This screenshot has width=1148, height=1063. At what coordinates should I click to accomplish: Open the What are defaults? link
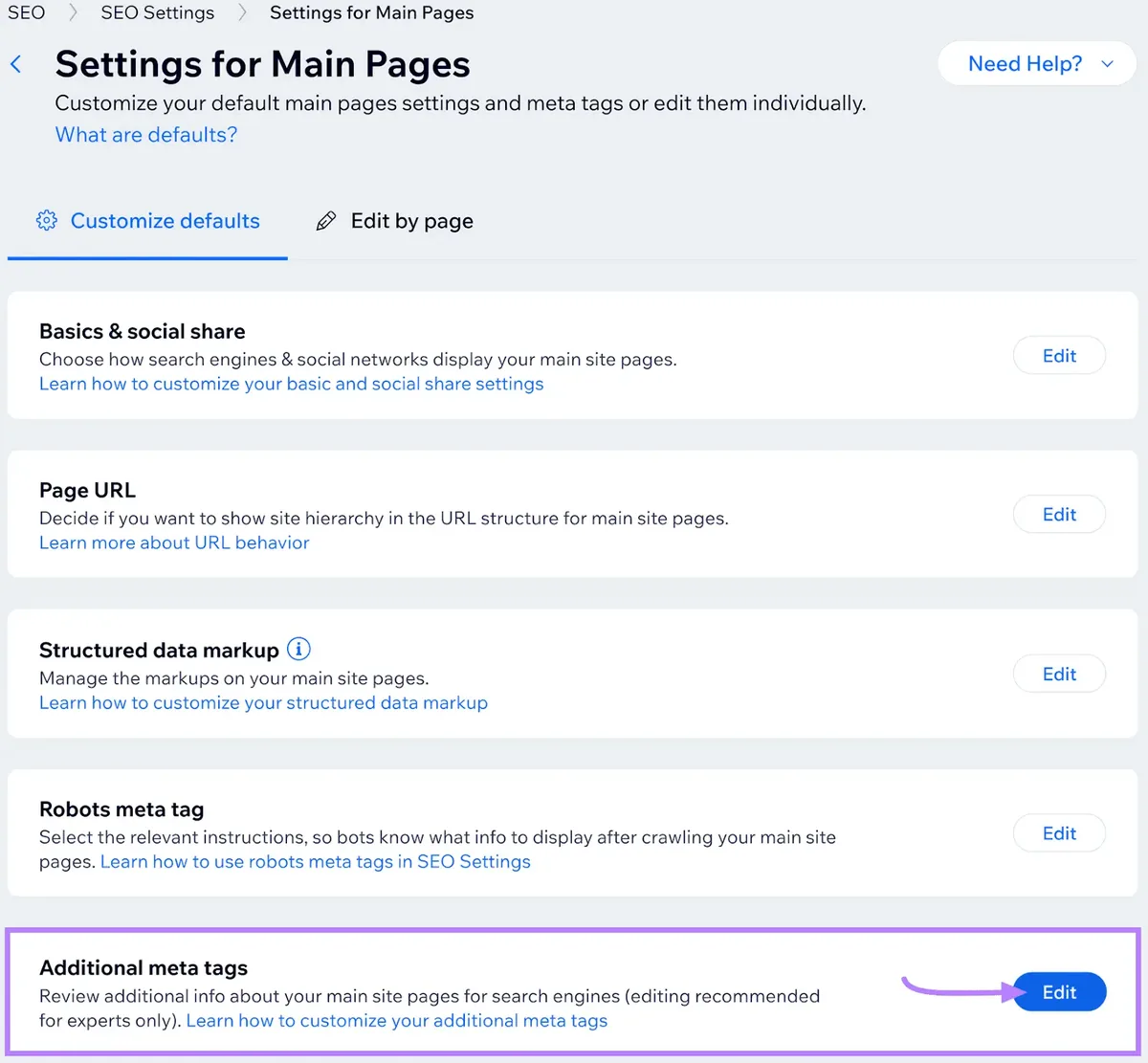click(146, 134)
